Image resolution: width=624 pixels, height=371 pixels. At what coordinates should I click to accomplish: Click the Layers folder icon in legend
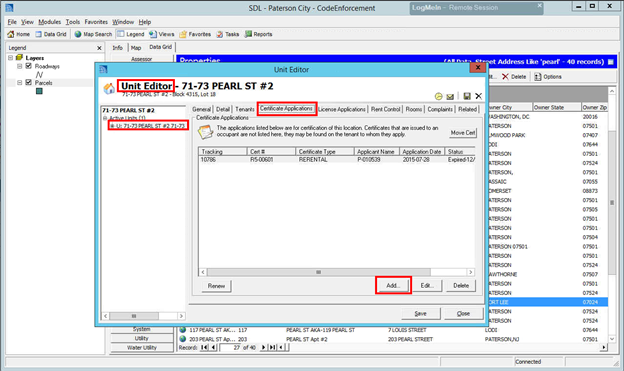coord(19,58)
